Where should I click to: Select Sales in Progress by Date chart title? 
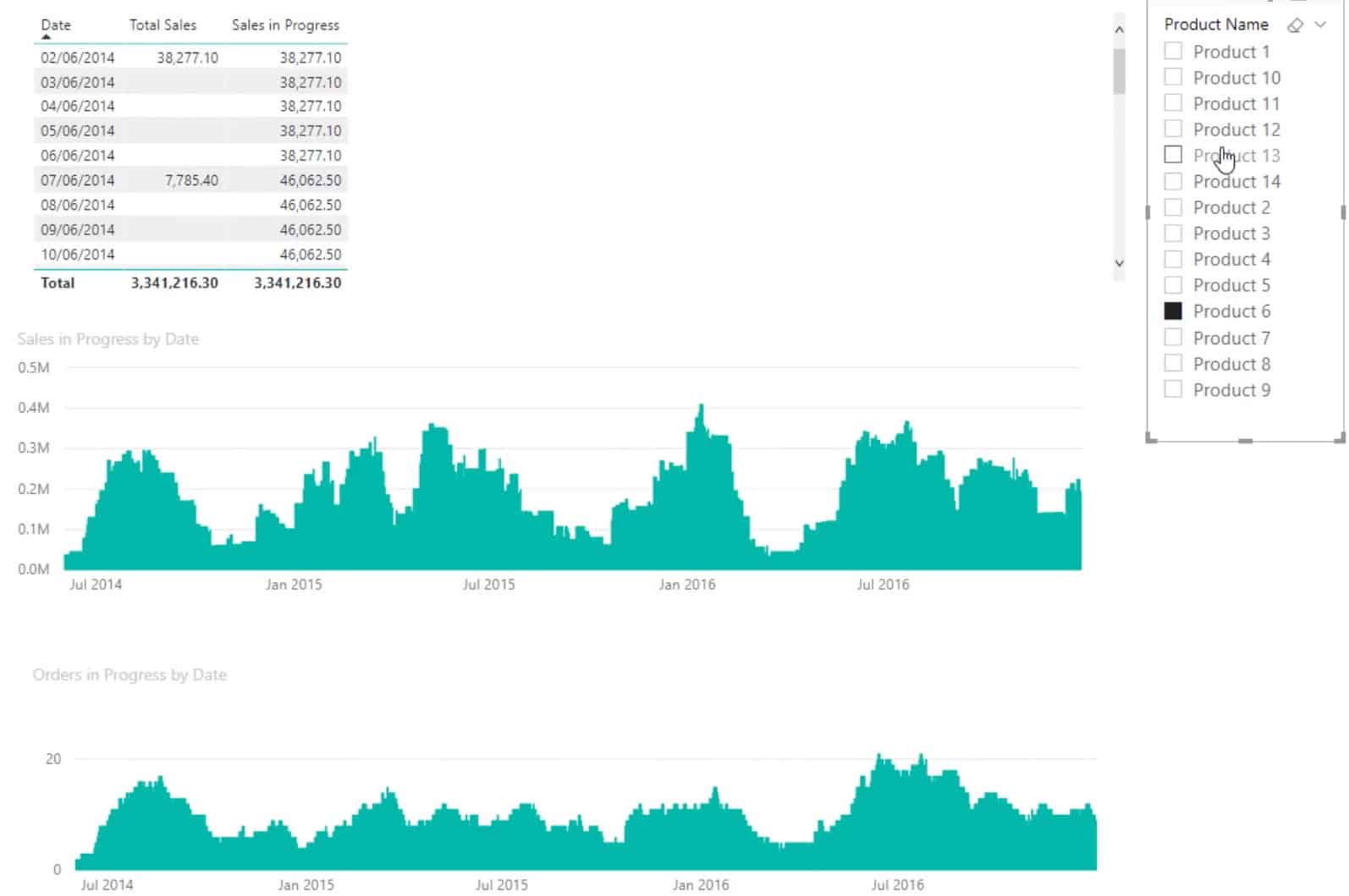pyautogui.click(x=108, y=339)
